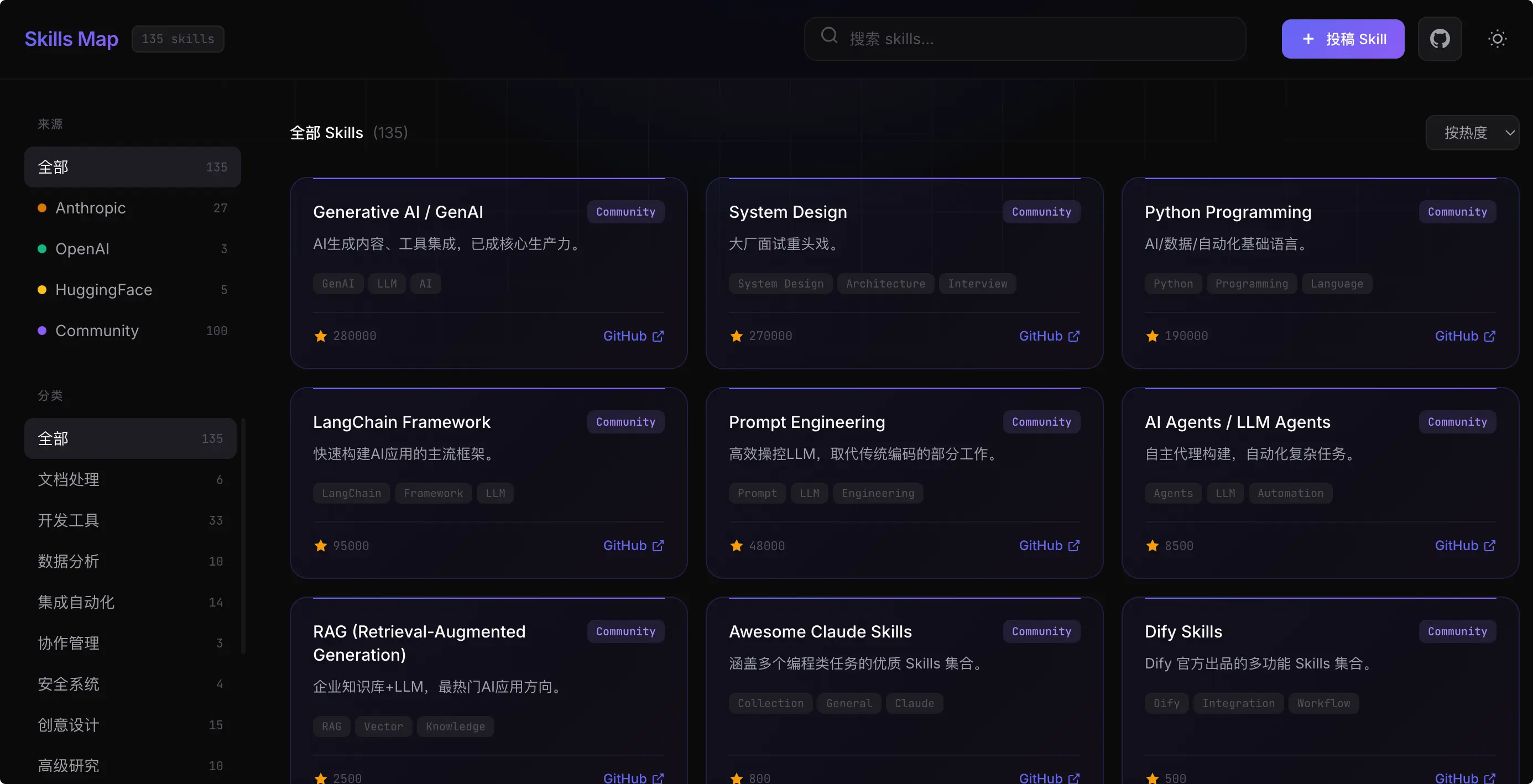1533x784 pixels.
Task: Click the Interview tag
Action: tap(977, 284)
